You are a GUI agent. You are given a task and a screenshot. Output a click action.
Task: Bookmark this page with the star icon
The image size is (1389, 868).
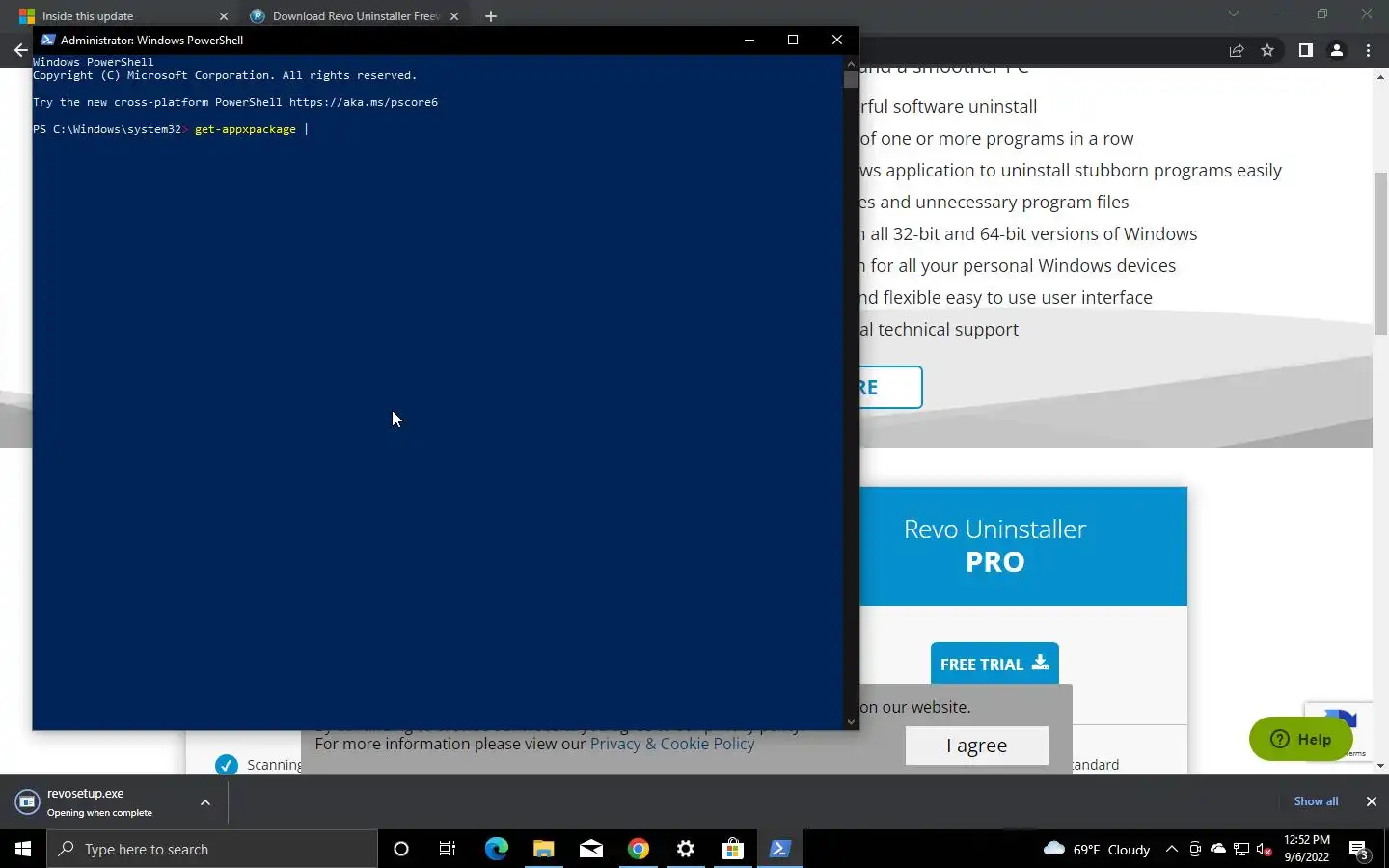tap(1267, 51)
